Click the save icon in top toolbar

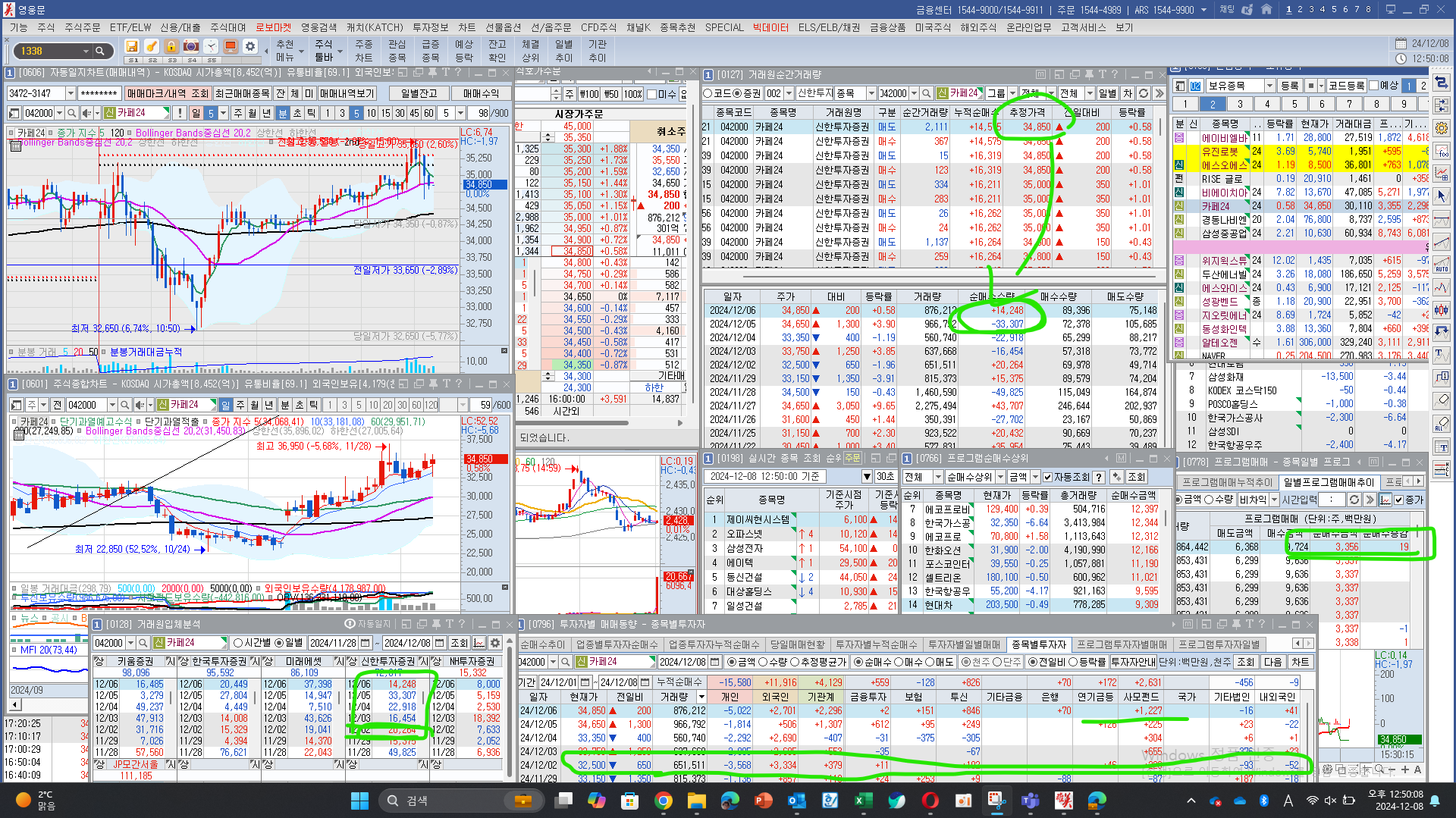tap(132, 46)
